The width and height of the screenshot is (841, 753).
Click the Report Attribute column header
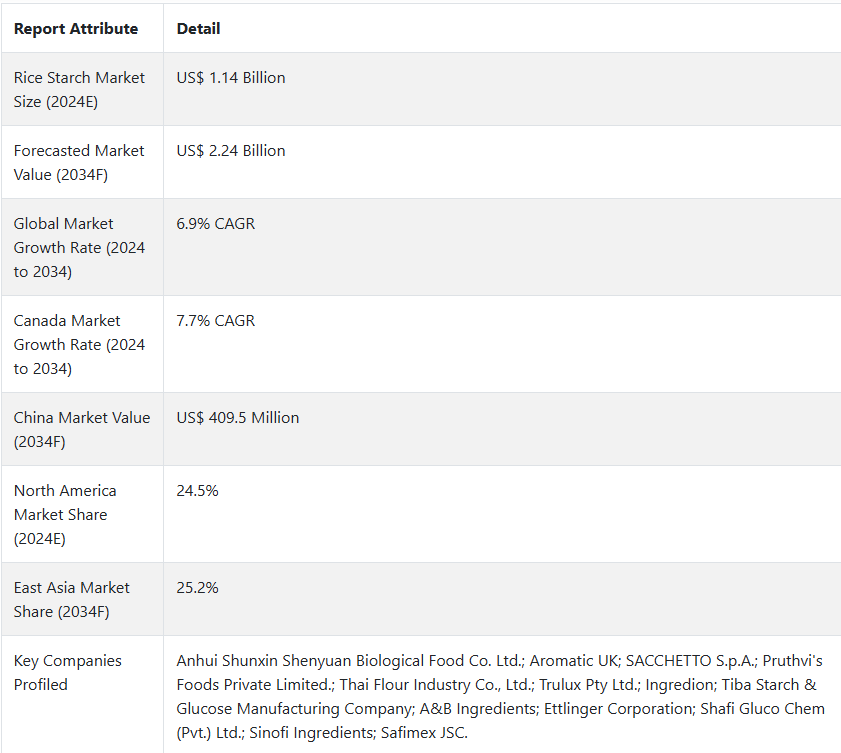click(x=76, y=29)
